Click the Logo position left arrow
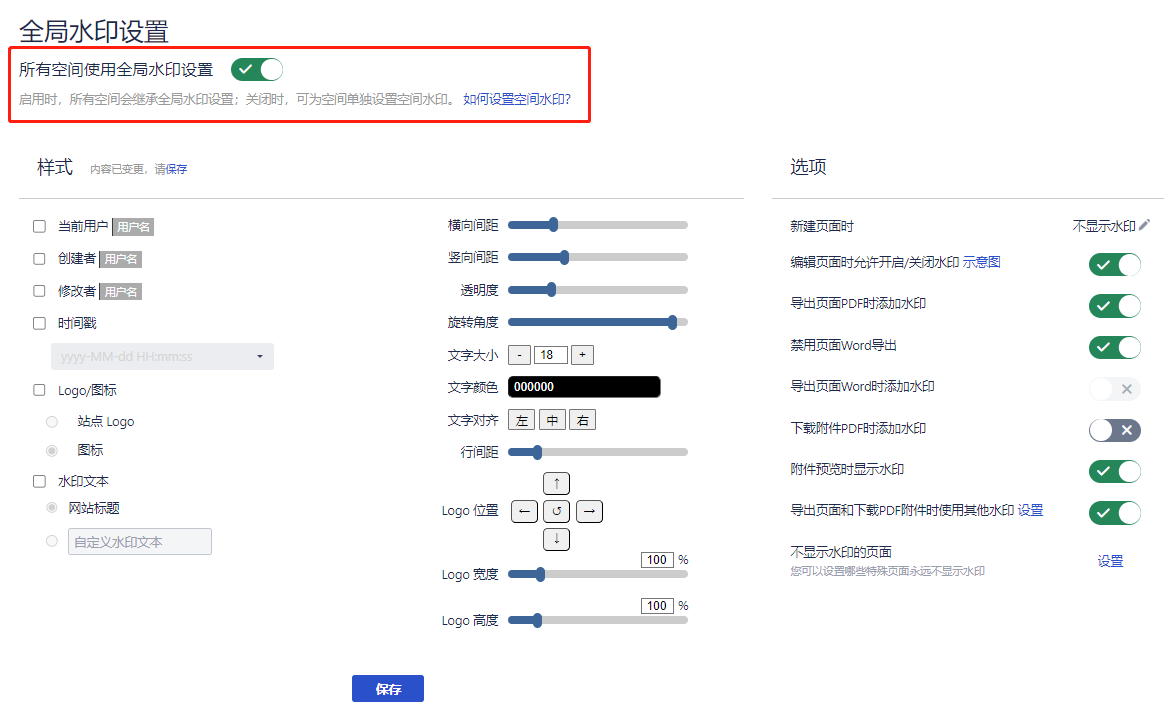This screenshot has width=1175, height=722. 524,512
